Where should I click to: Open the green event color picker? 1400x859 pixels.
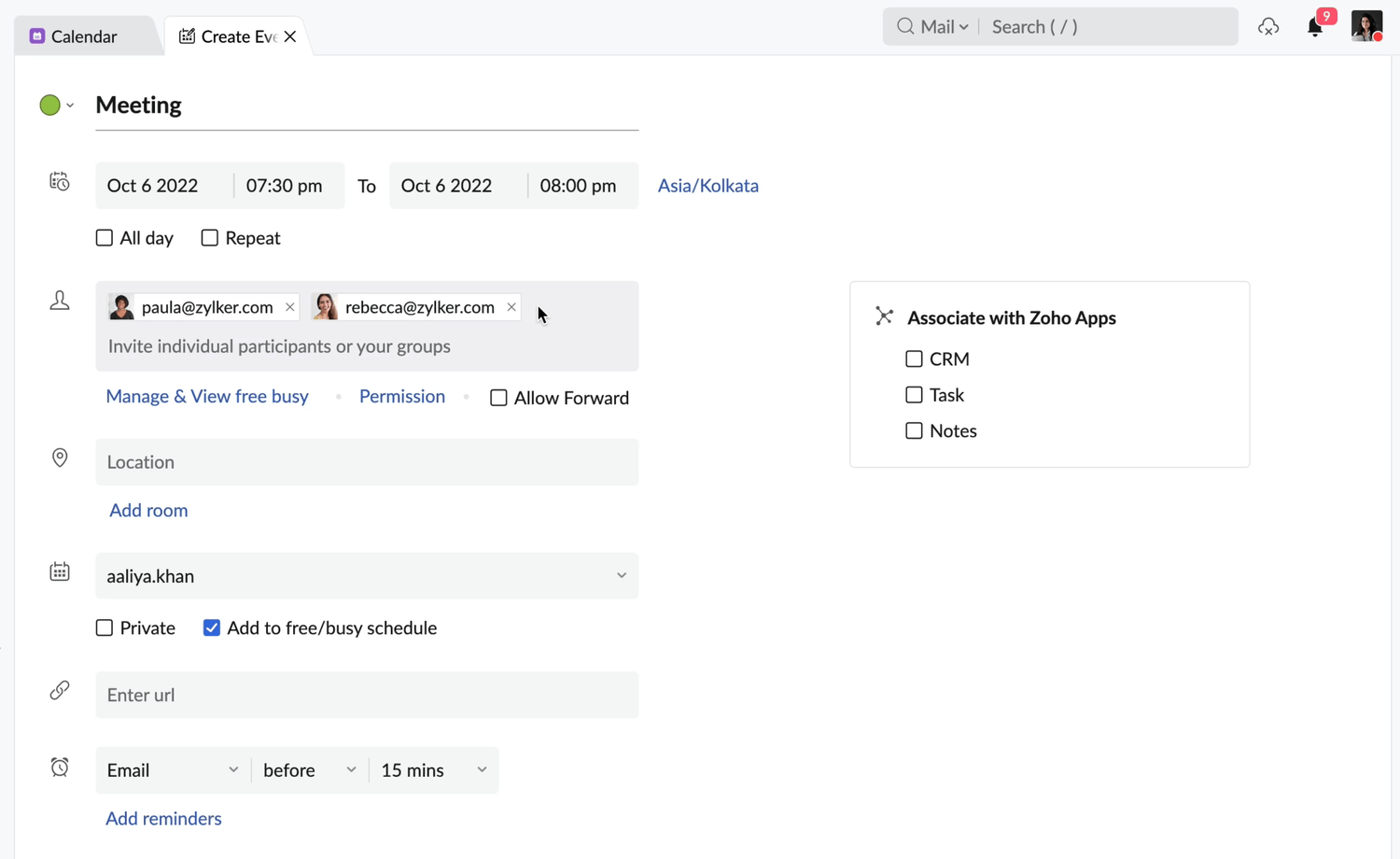click(x=55, y=106)
